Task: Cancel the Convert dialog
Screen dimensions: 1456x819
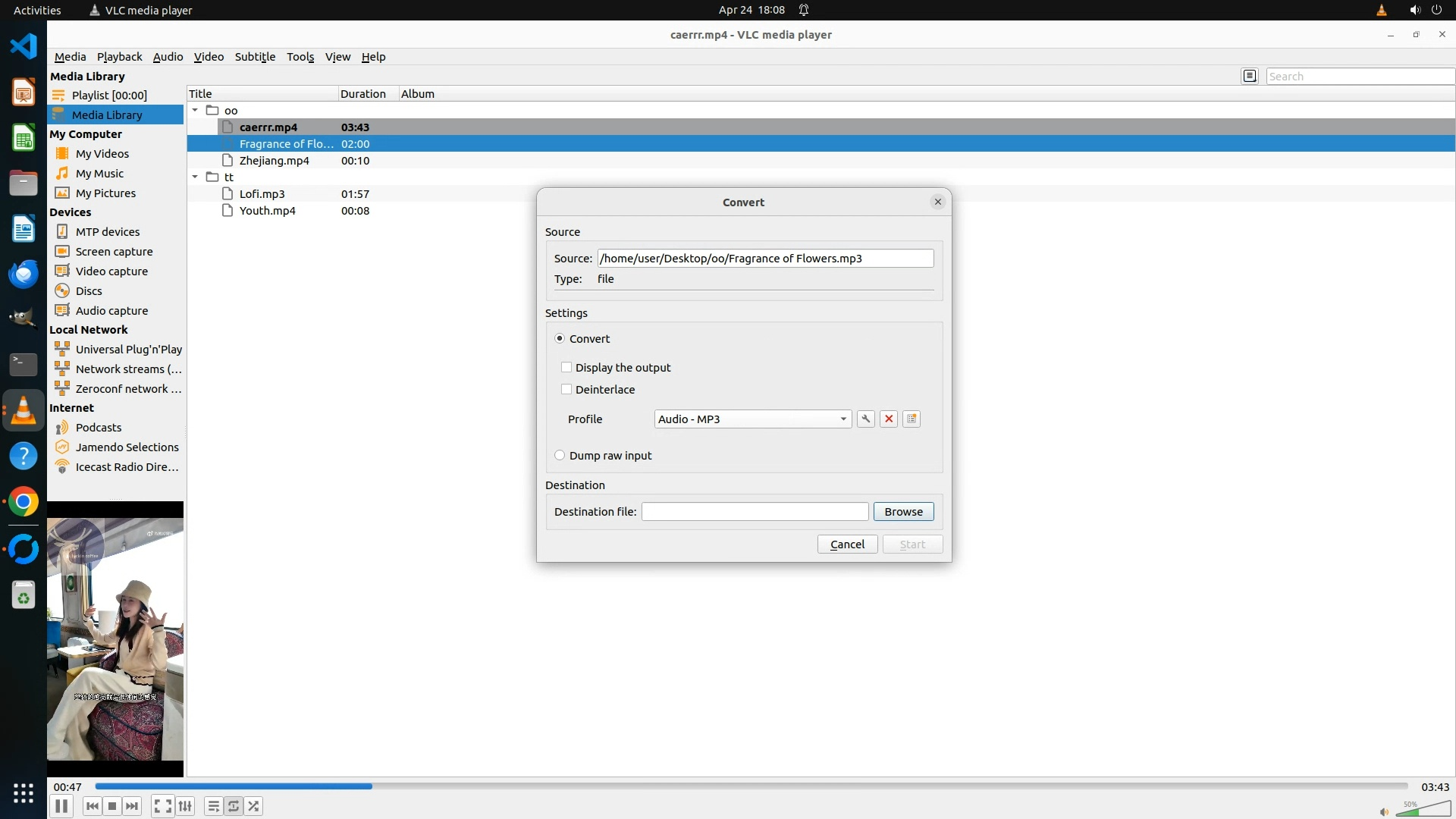Action: 847,544
